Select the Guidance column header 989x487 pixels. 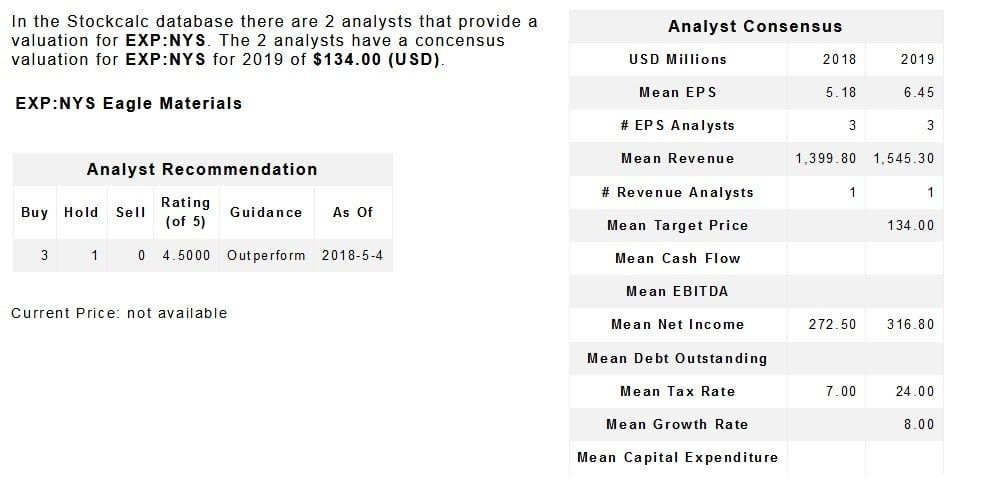tap(266, 212)
